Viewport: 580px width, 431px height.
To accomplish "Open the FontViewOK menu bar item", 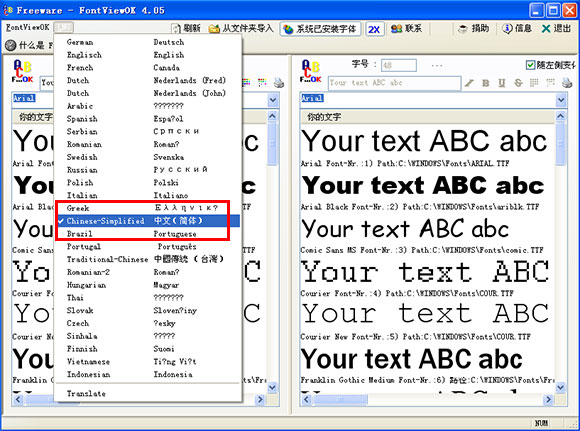I will (27, 27).
